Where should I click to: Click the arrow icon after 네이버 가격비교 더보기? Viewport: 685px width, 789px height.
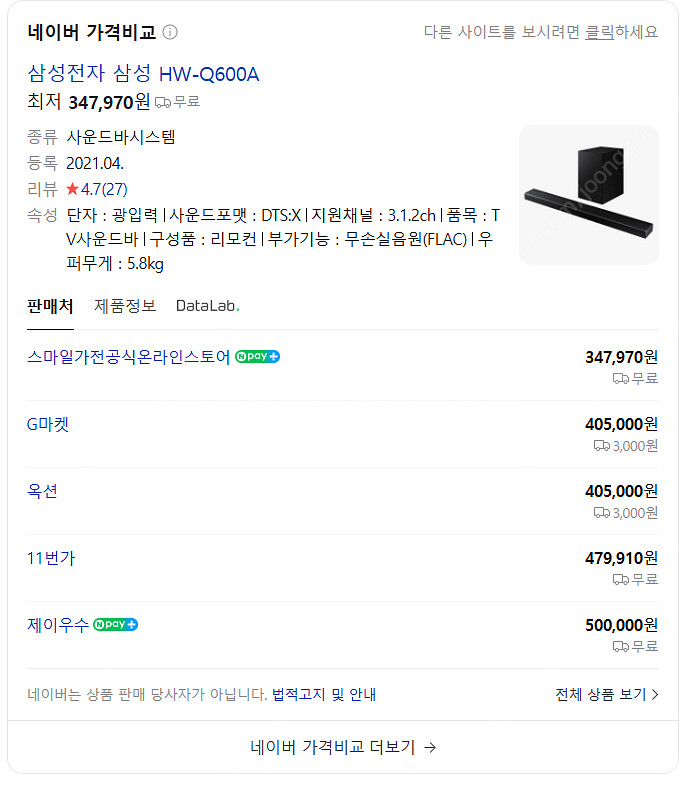point(430,747)
